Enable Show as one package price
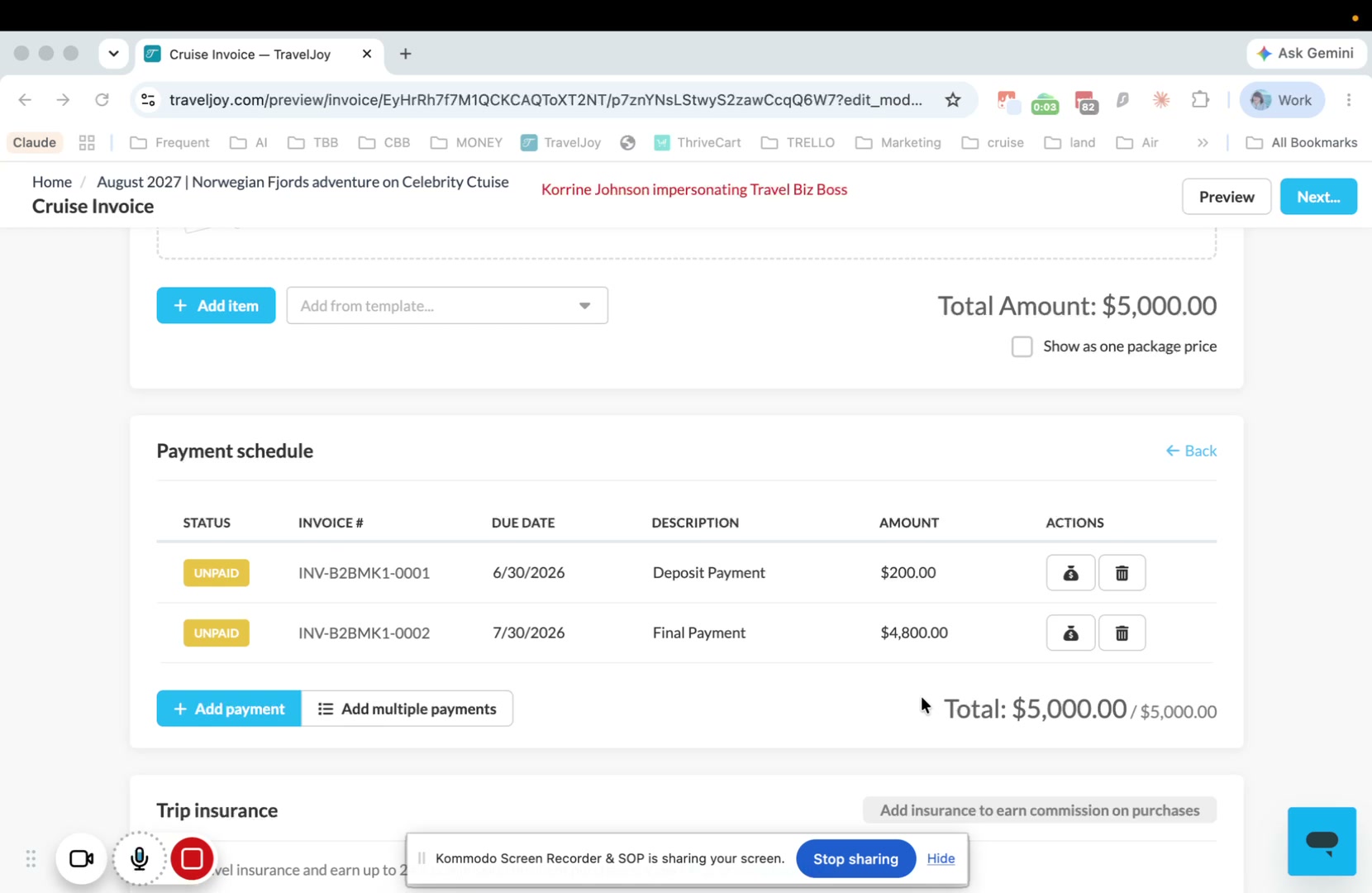Screen dimensions: 1372x893 pyautogui.click(x=1022, y=346)
